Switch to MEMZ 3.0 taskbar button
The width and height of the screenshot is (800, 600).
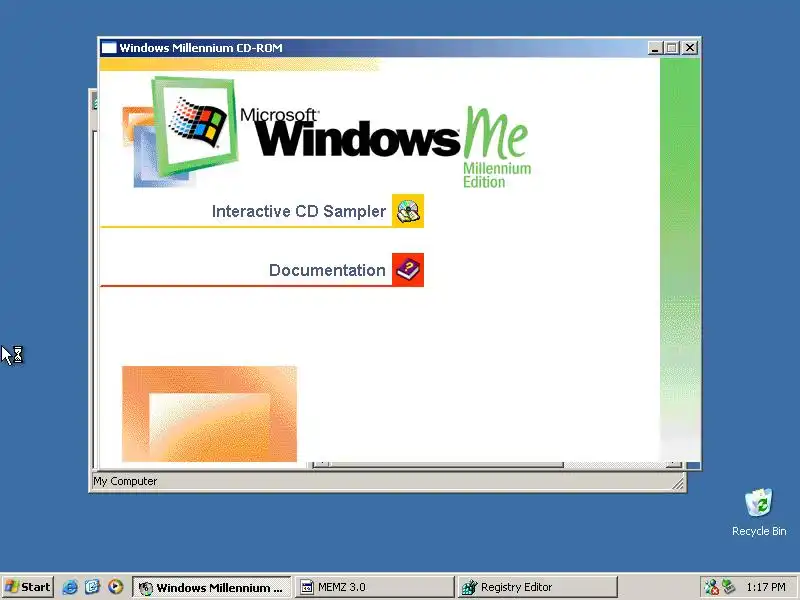pos(374,587)
